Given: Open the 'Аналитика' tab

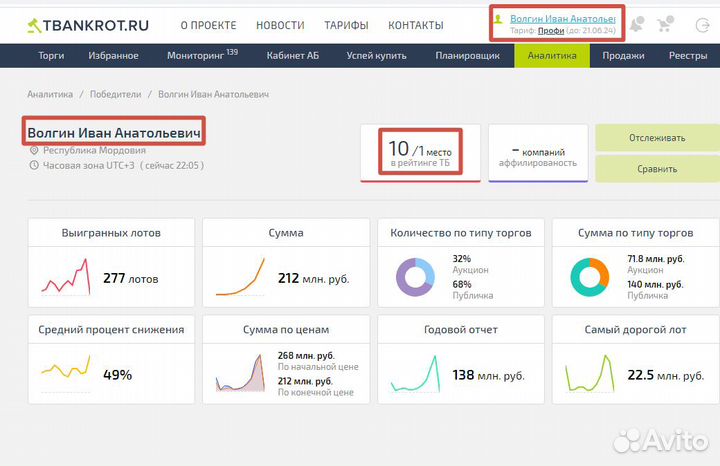Looking at the screenshot, I should coord(552,56).
